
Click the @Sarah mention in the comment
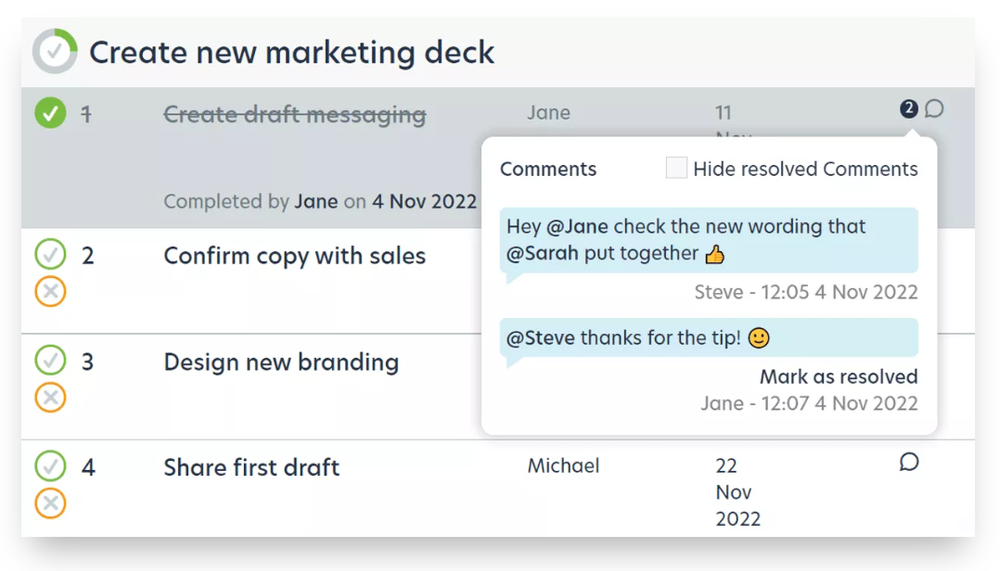tap(542, 253)
